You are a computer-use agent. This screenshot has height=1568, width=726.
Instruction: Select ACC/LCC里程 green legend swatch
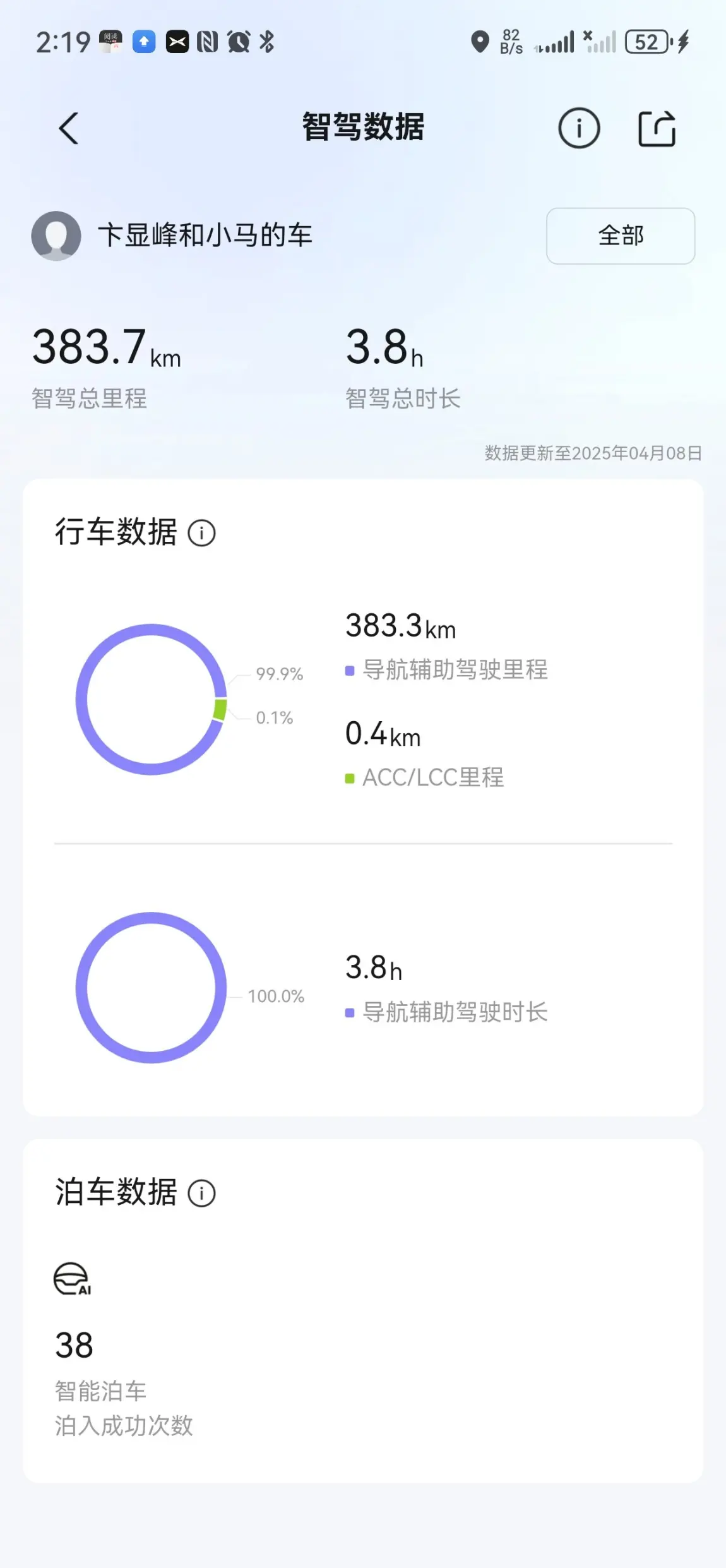[x=350, y=779]
